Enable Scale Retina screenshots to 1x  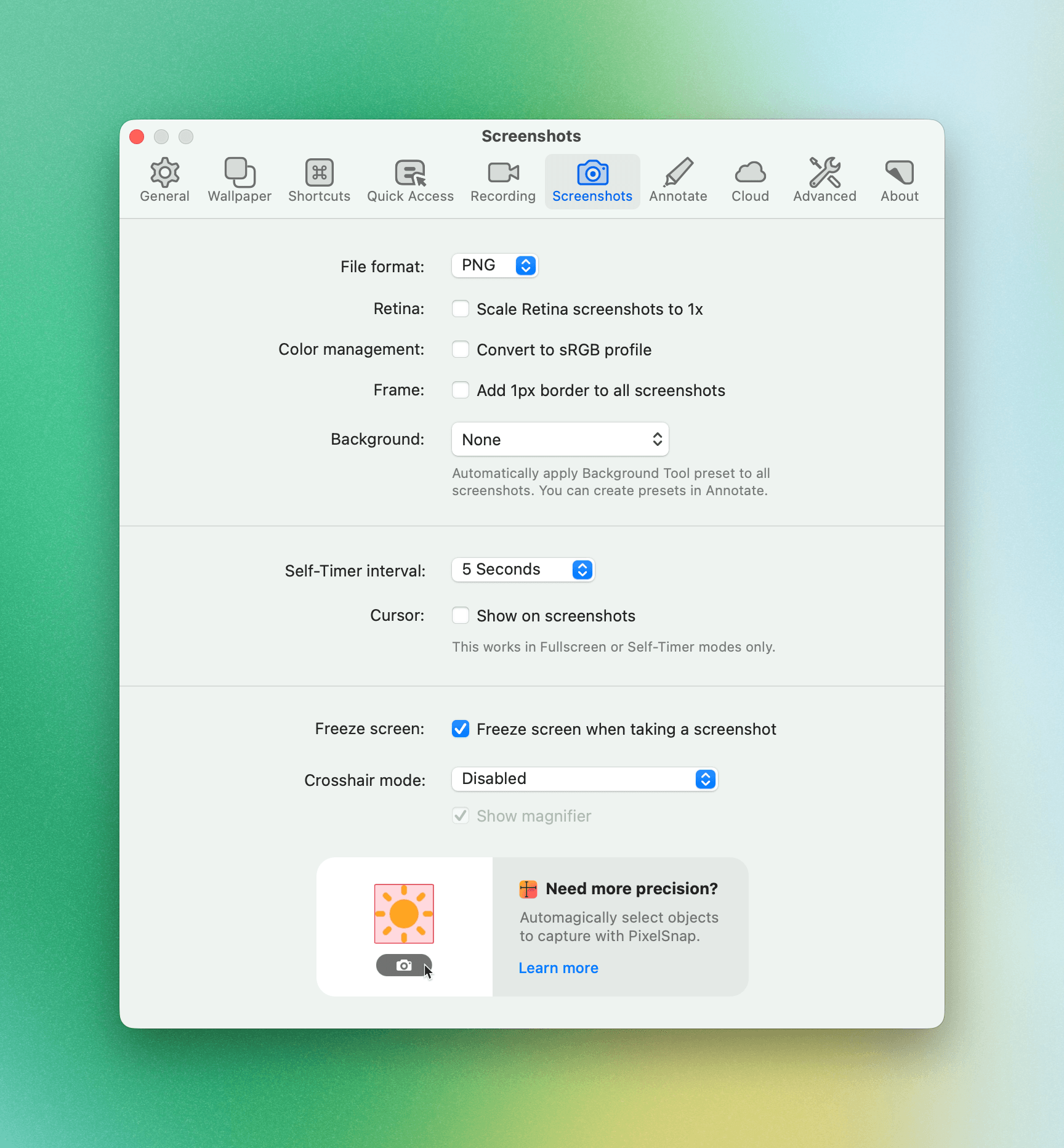[461, 309]
